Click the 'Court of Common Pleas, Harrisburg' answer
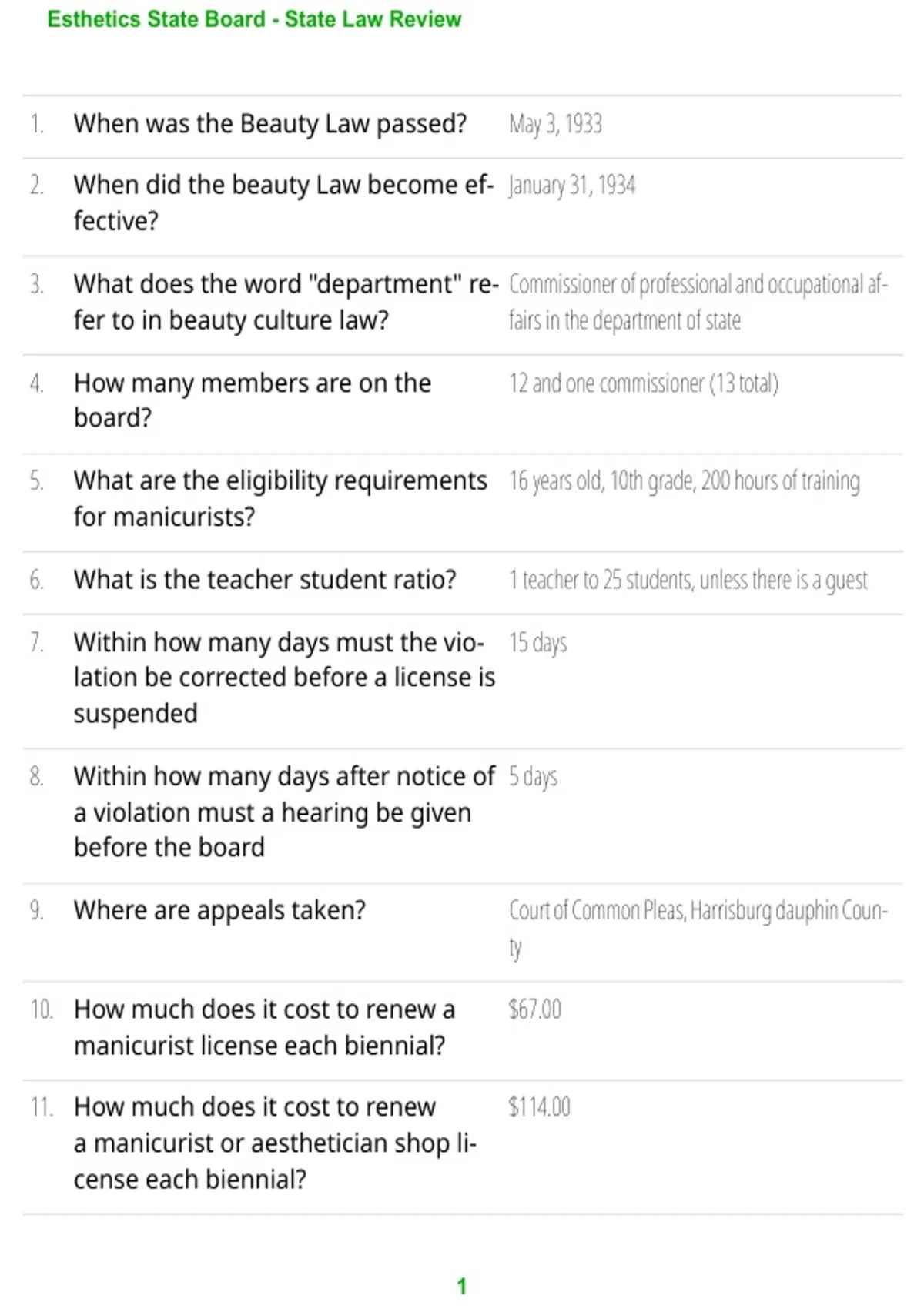The width and height of the screenshot is (924, 1309). pos(698,929)
